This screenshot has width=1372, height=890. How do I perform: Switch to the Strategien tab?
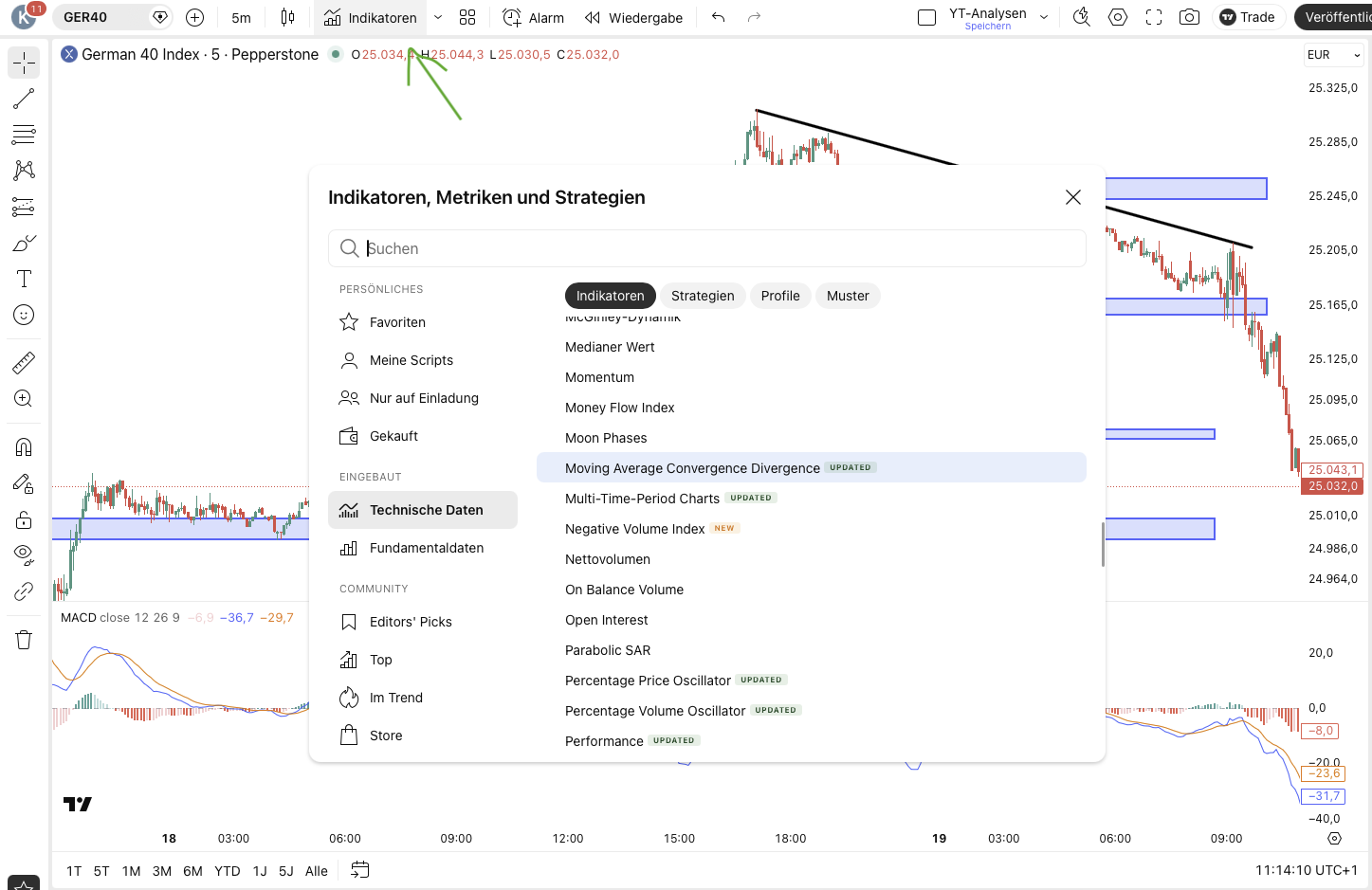click(x=703, y=296)
